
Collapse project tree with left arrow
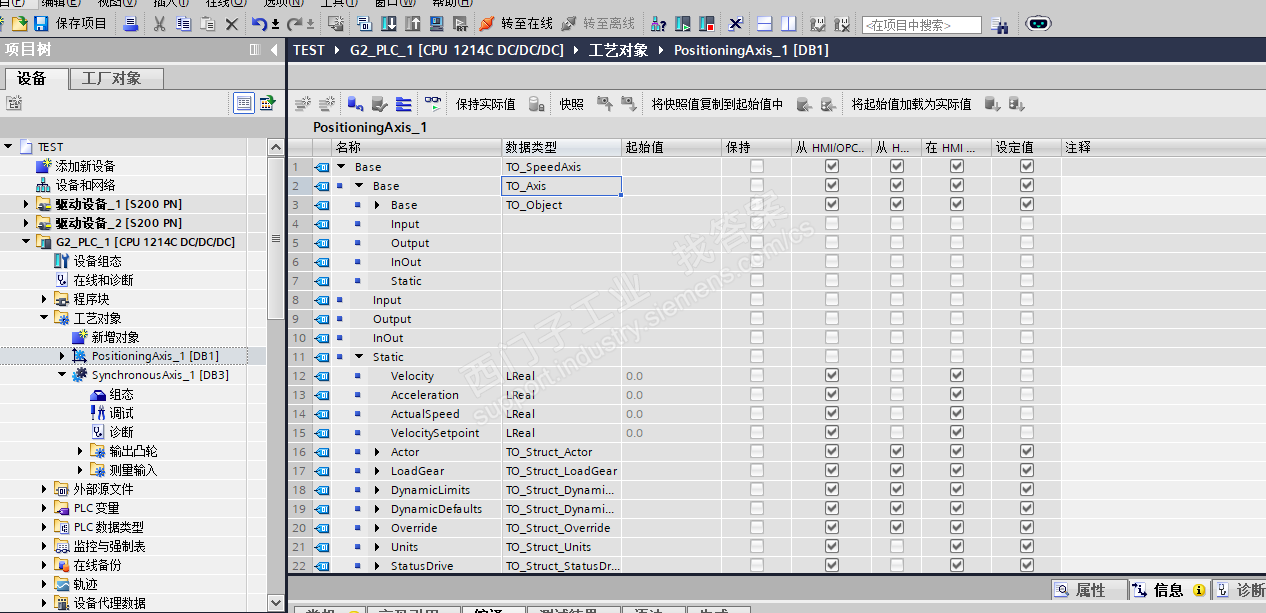pyautogui.click(x=275, y=50)
